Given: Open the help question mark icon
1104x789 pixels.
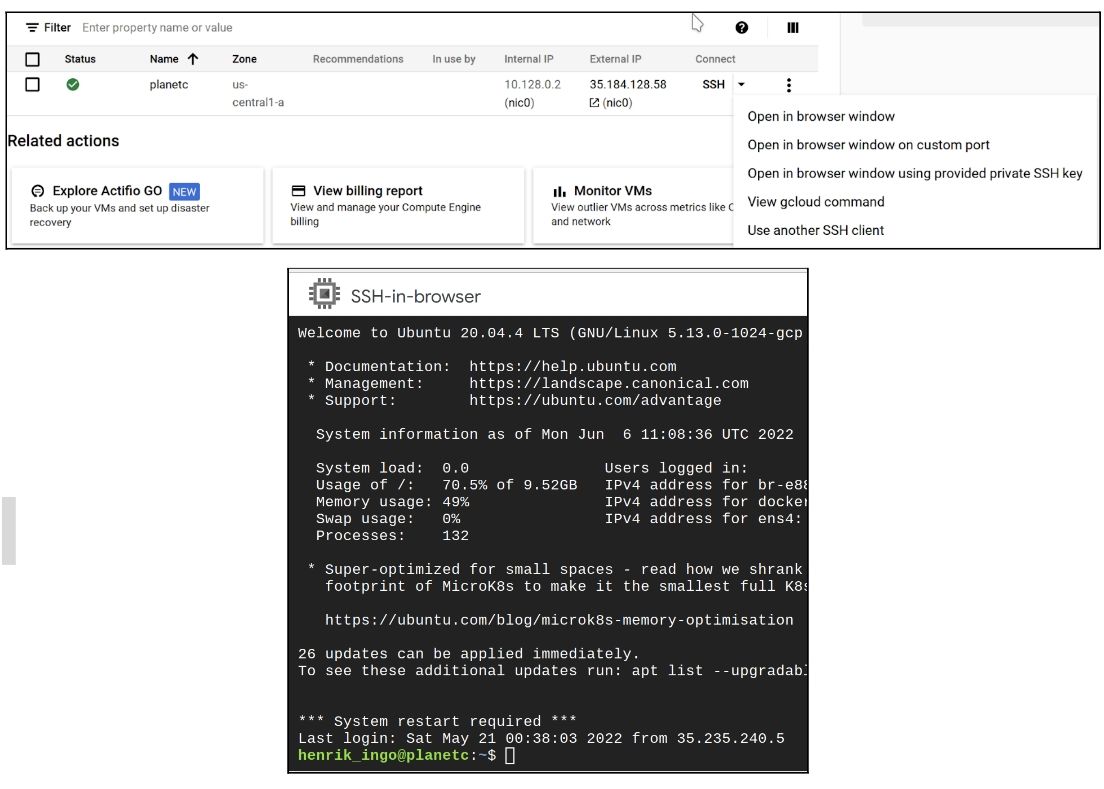Looking at the screenshot, I should (741, 27).
